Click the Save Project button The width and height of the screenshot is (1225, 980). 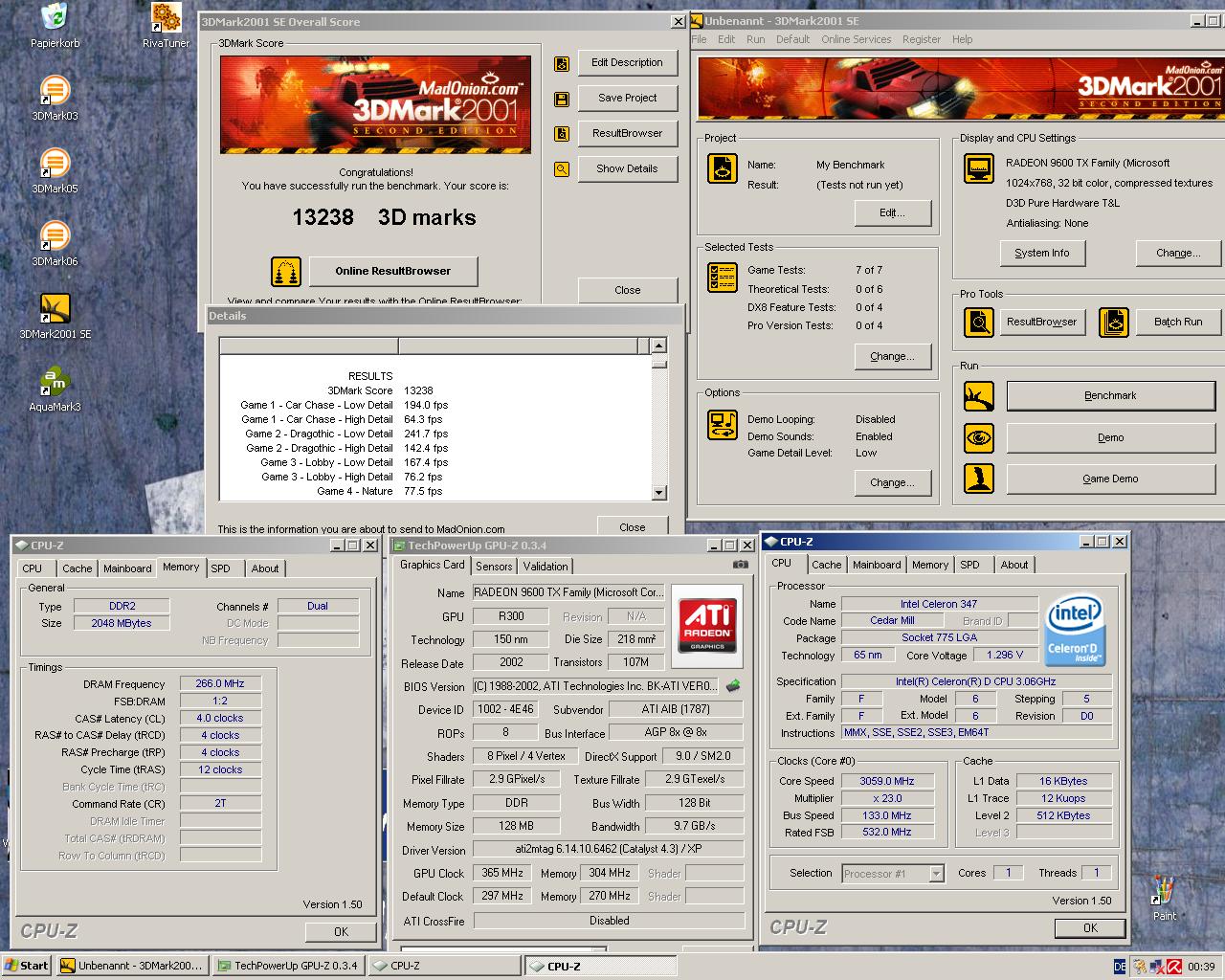click(x=627, y=99)
